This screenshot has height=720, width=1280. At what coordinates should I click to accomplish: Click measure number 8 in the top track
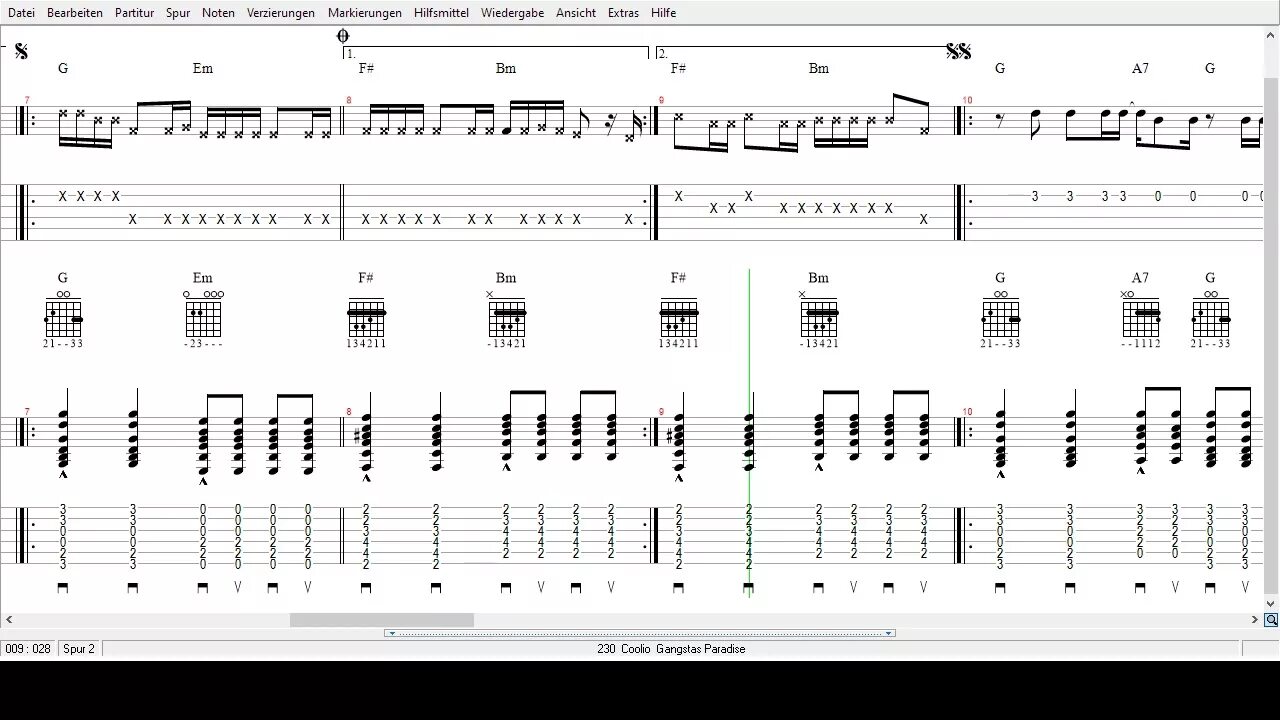(x=349, y=100)
